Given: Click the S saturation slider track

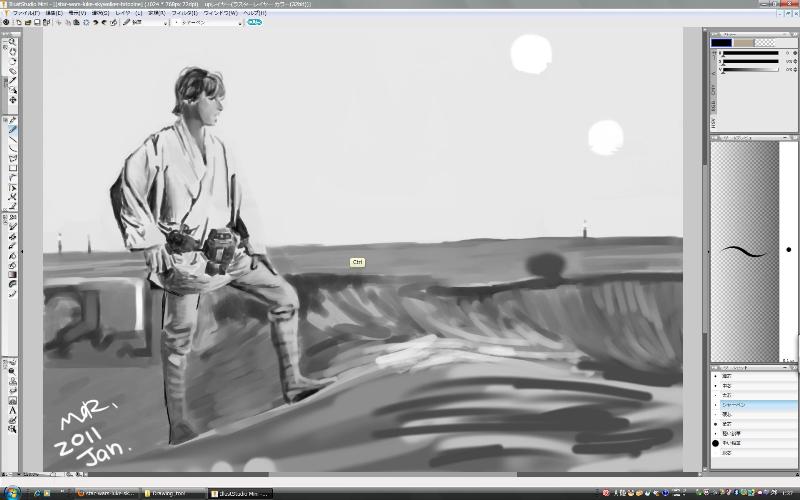Looking at the screenshot, I should (x=751, y=61).
